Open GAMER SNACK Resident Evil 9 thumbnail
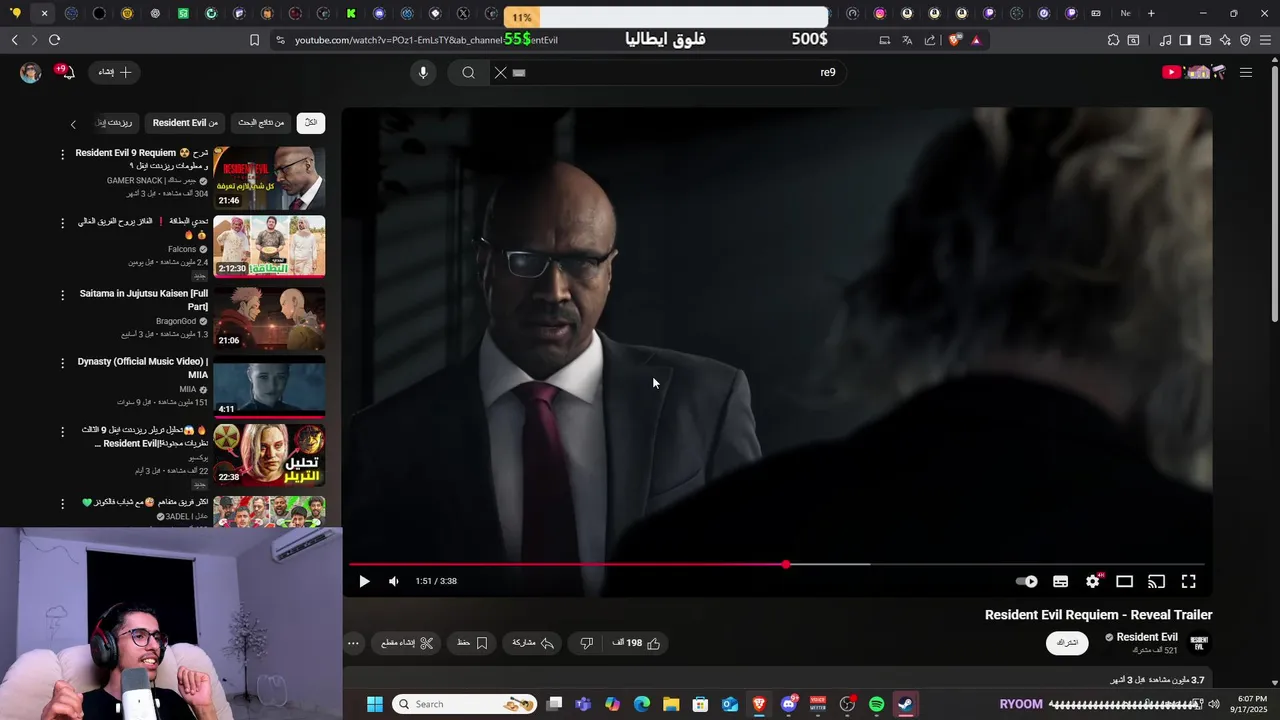 click(x=269, y=178)
